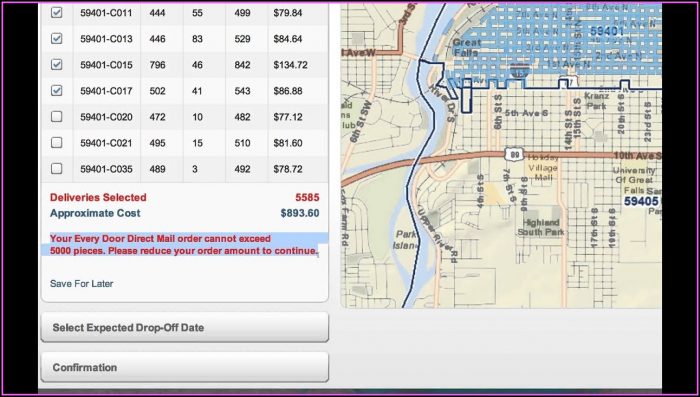
Task: Click Save For Later link
Action: (82, 284)
